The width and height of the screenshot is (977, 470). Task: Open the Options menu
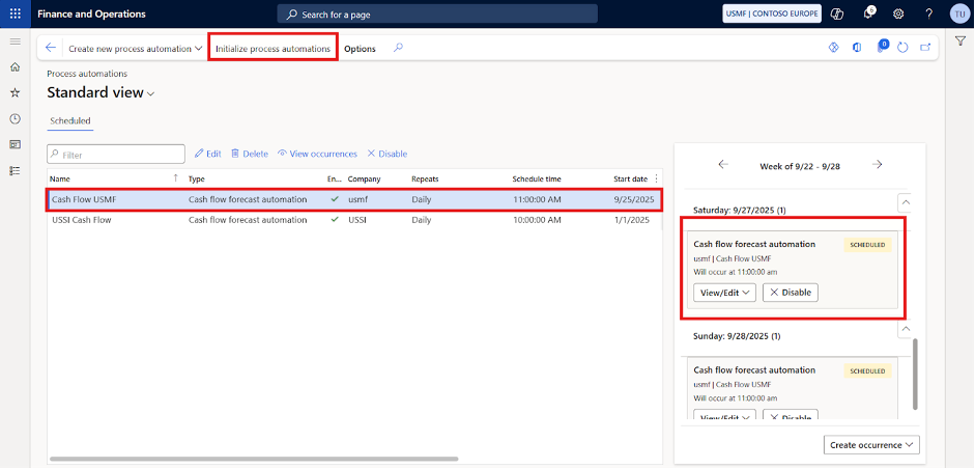click(360, 48)
